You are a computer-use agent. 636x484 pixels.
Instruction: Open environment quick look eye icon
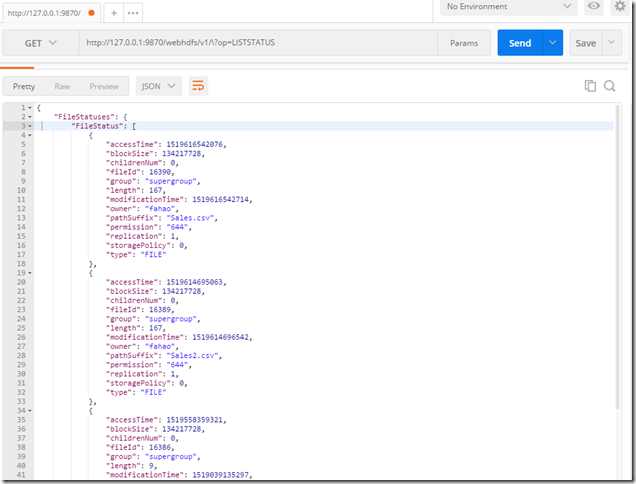point(594,7)
